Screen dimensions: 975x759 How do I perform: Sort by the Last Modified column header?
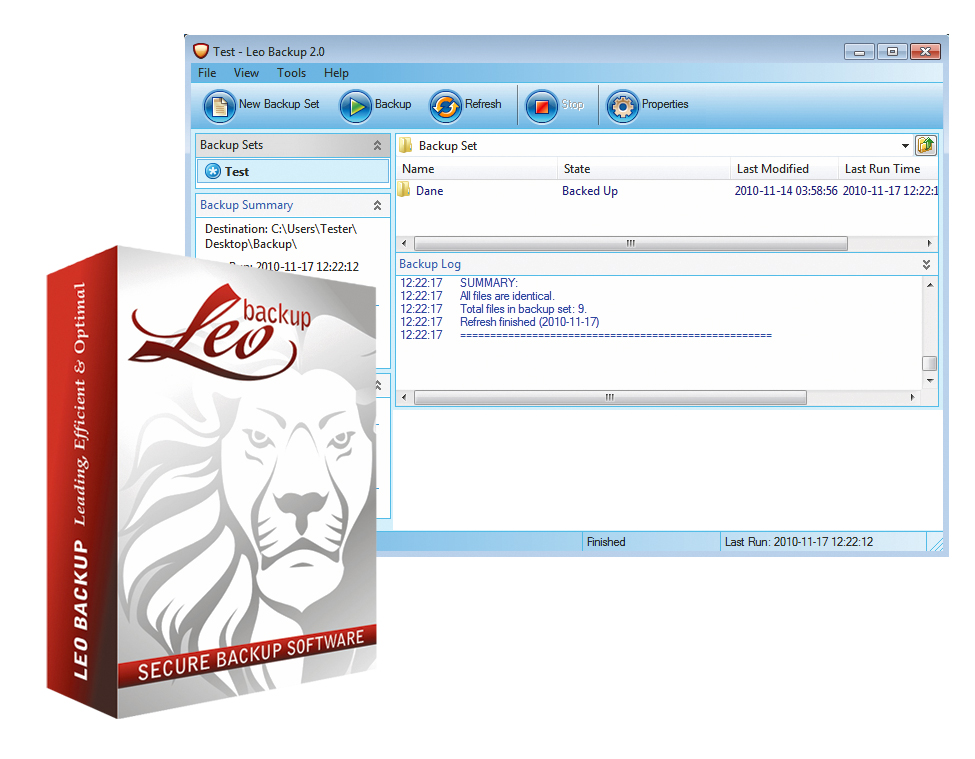click(x=772, y=169)
